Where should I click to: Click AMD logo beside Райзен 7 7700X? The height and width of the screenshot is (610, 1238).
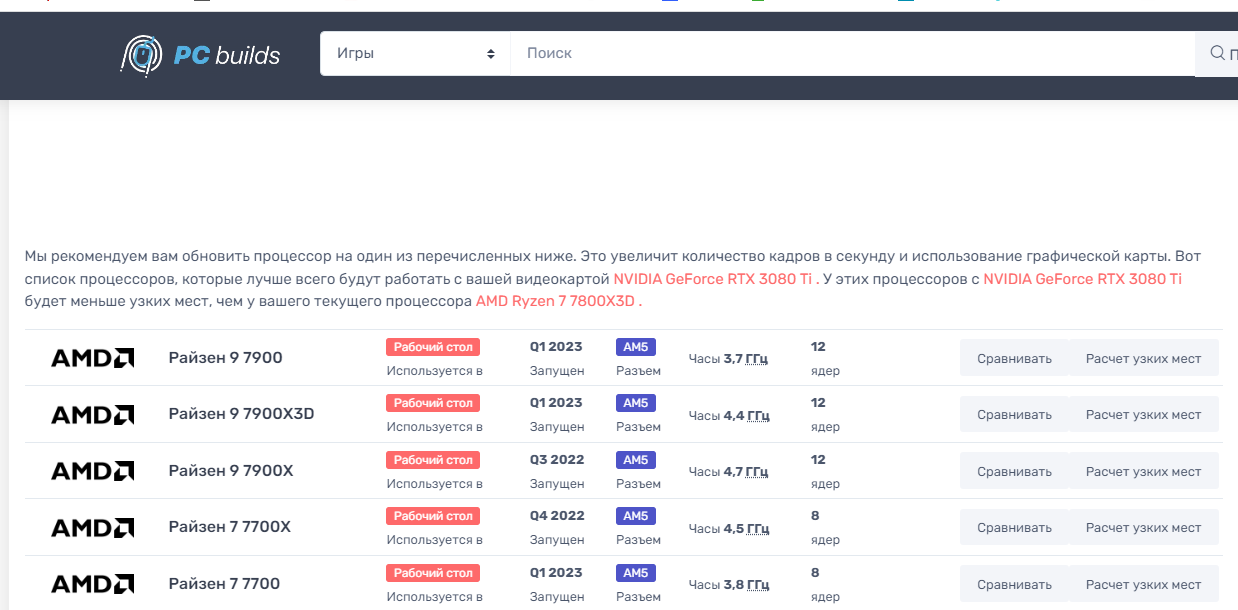(x=92, y=527)
